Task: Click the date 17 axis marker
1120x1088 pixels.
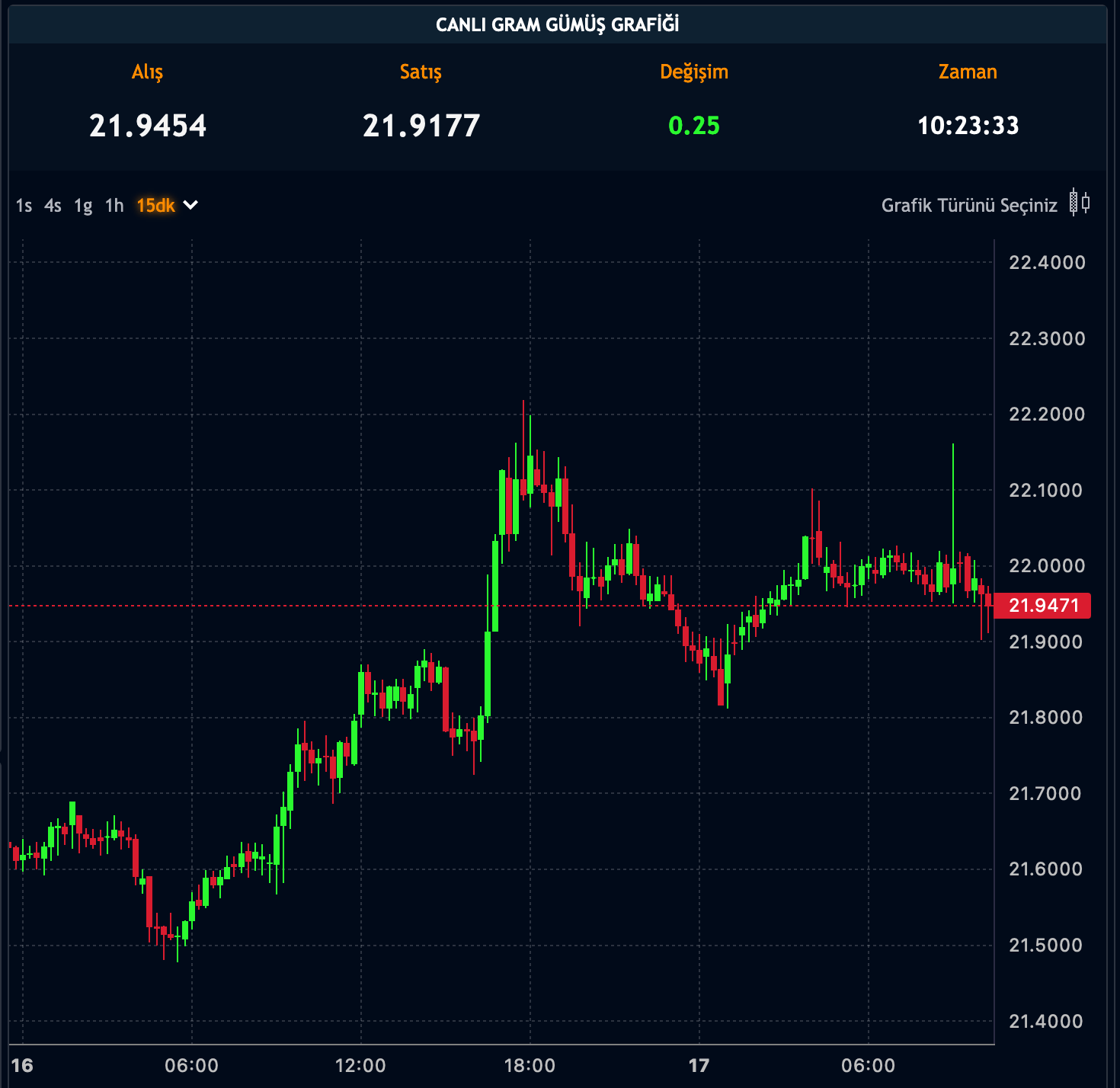Action: pyautogui.click(x=699, y=1066)
